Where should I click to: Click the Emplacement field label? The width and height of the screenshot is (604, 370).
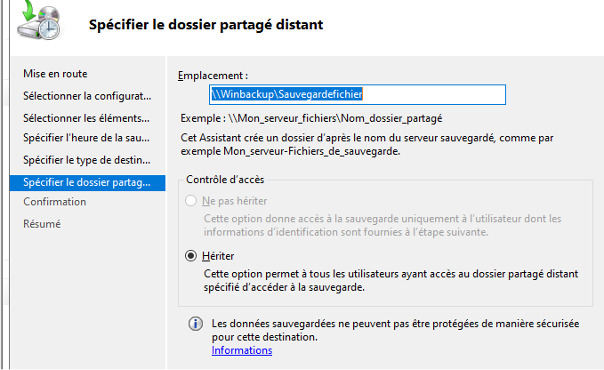coord(213,75)
